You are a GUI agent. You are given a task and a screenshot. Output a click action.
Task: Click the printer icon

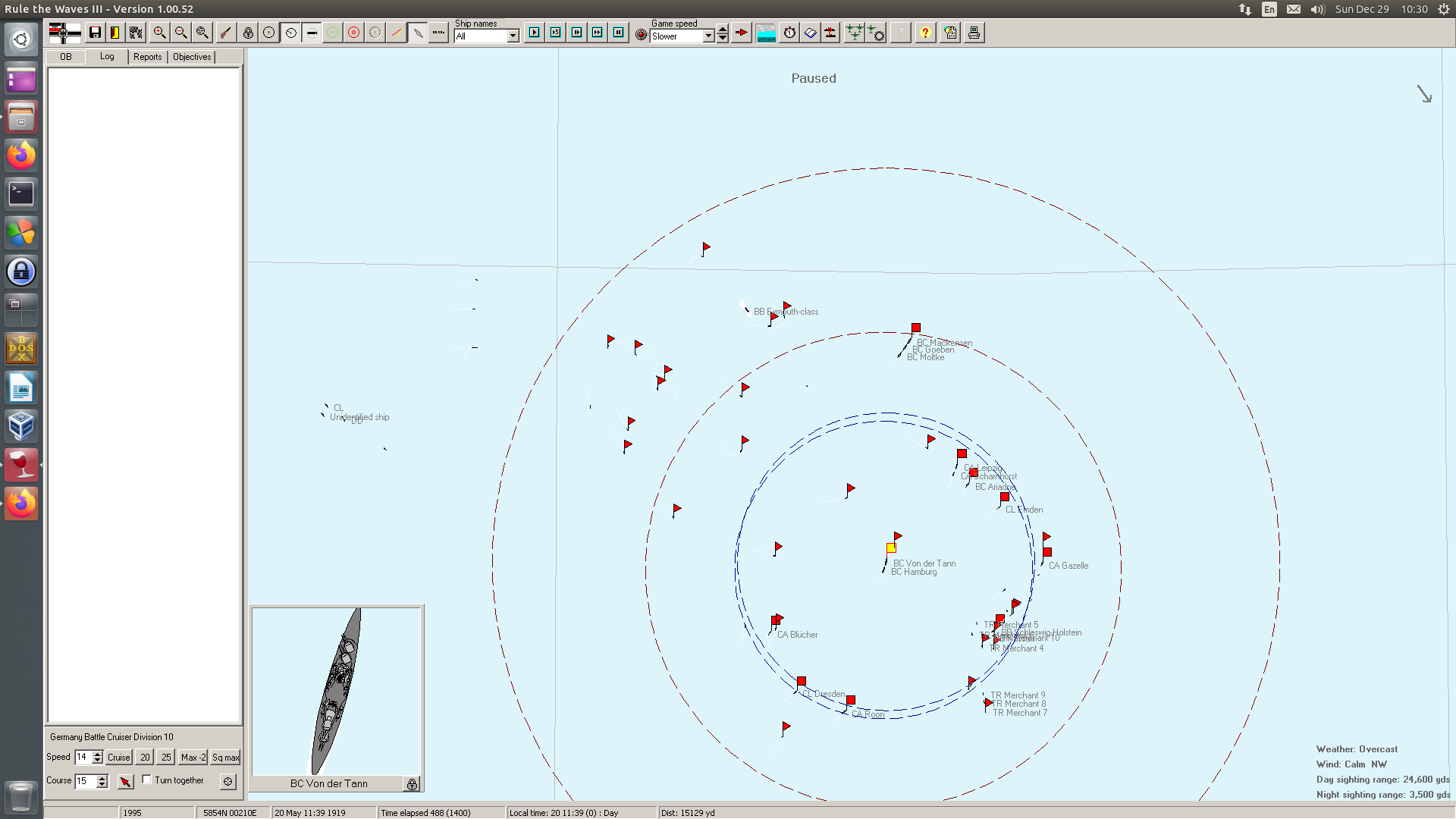(x=974, y=33)
